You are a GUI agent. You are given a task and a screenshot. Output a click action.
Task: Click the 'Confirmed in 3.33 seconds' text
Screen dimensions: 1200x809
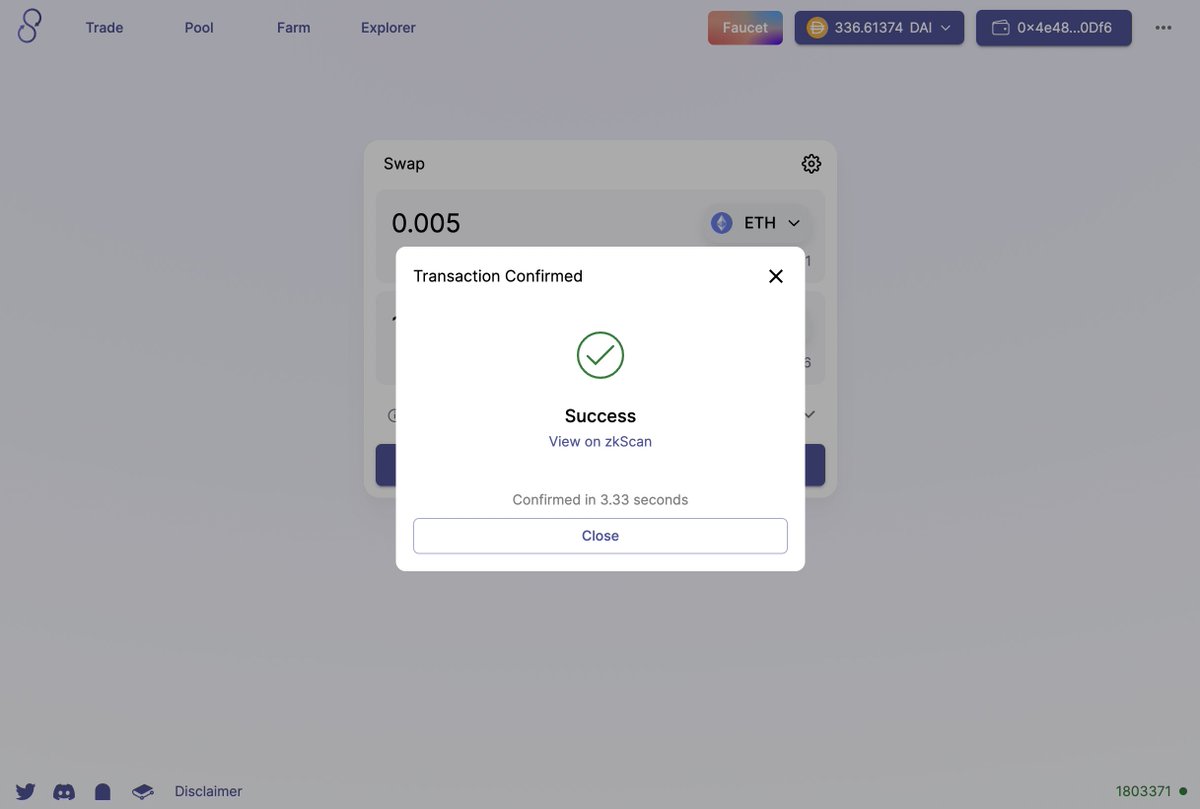(x=600, y=499)
